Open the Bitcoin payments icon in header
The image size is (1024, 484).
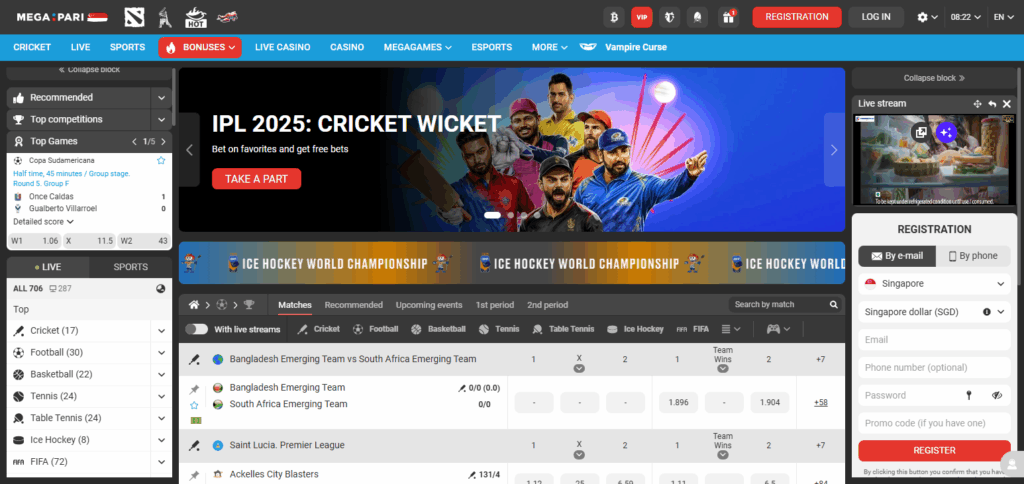[x=613, y=17]
